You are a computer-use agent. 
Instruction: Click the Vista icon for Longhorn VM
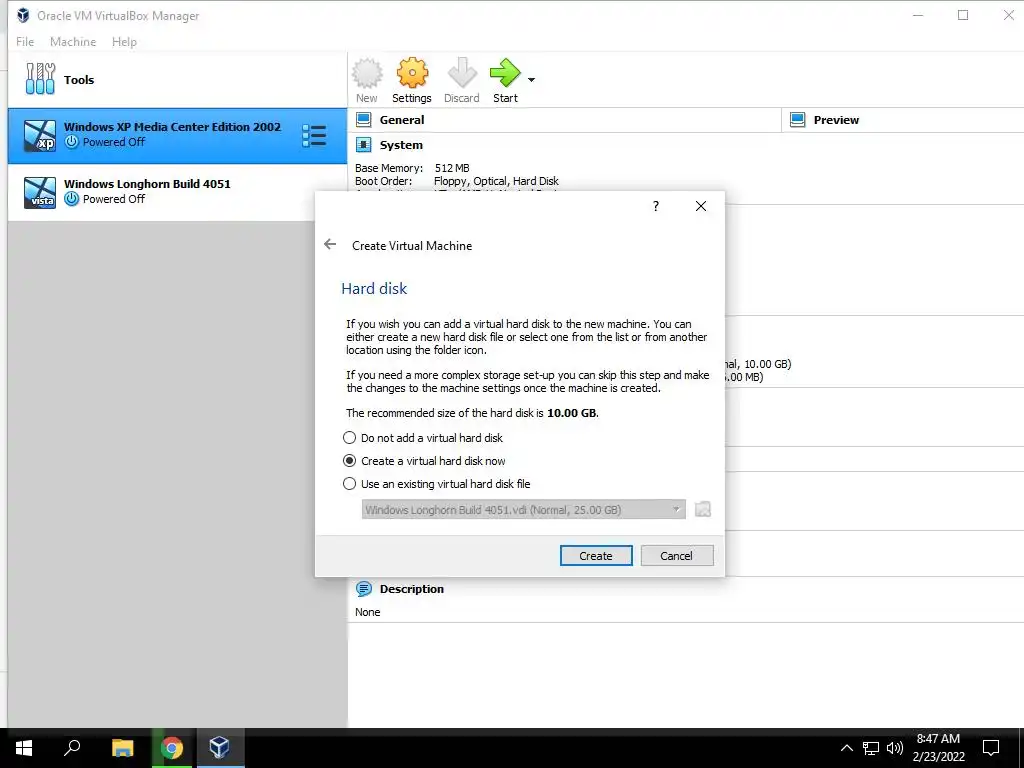(x=40, y=193)
